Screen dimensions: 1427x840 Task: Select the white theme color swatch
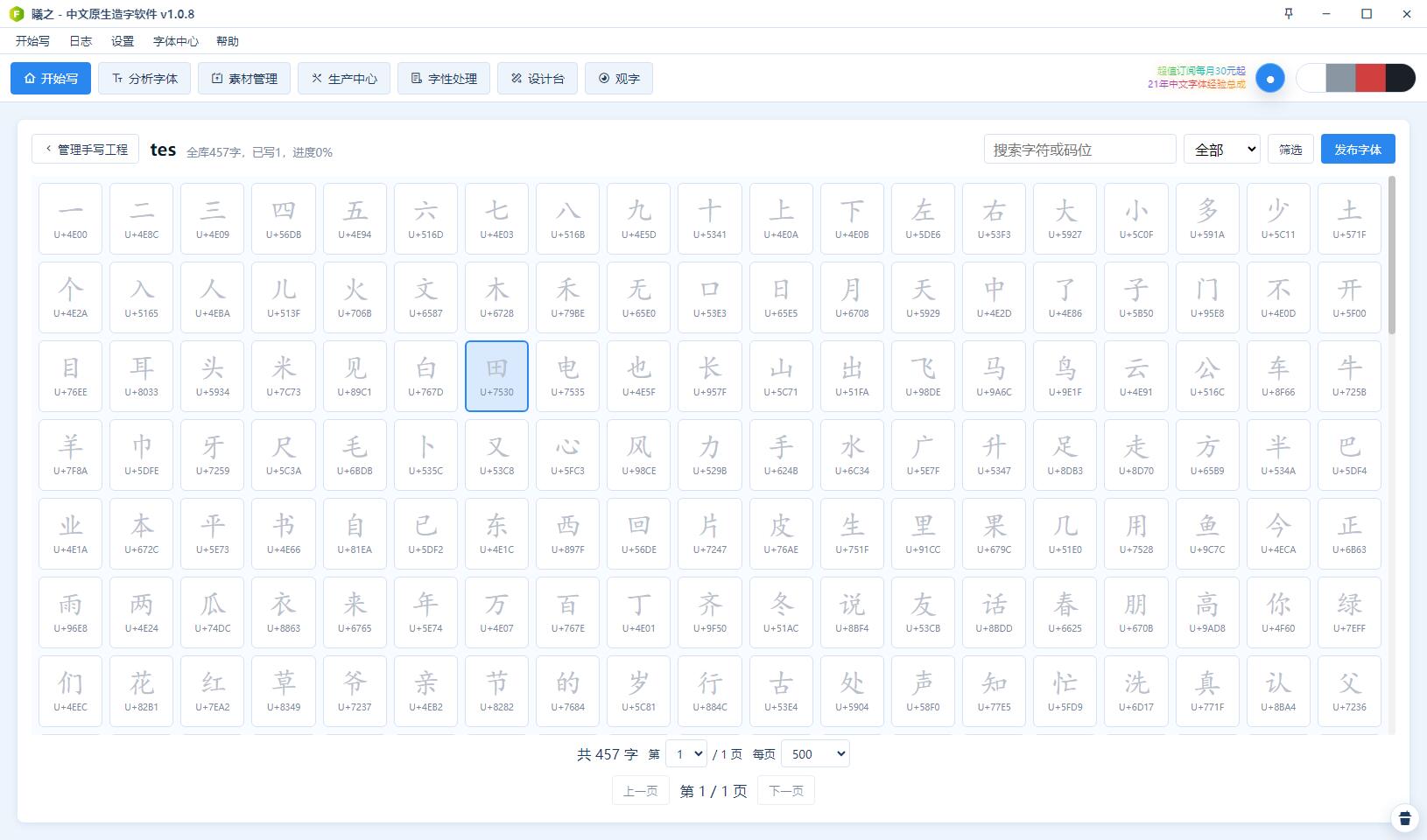pyautogui.click(x=1311, y=78)
